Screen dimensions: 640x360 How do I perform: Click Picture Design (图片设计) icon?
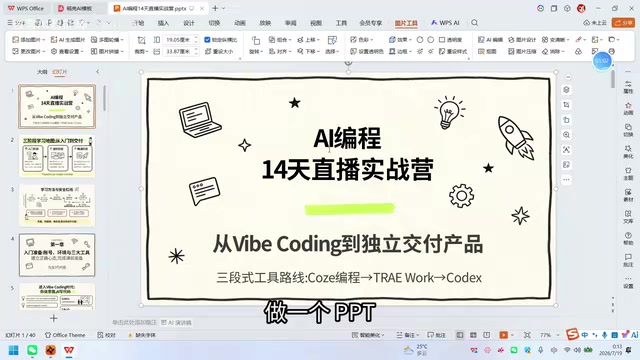point(511,40)
